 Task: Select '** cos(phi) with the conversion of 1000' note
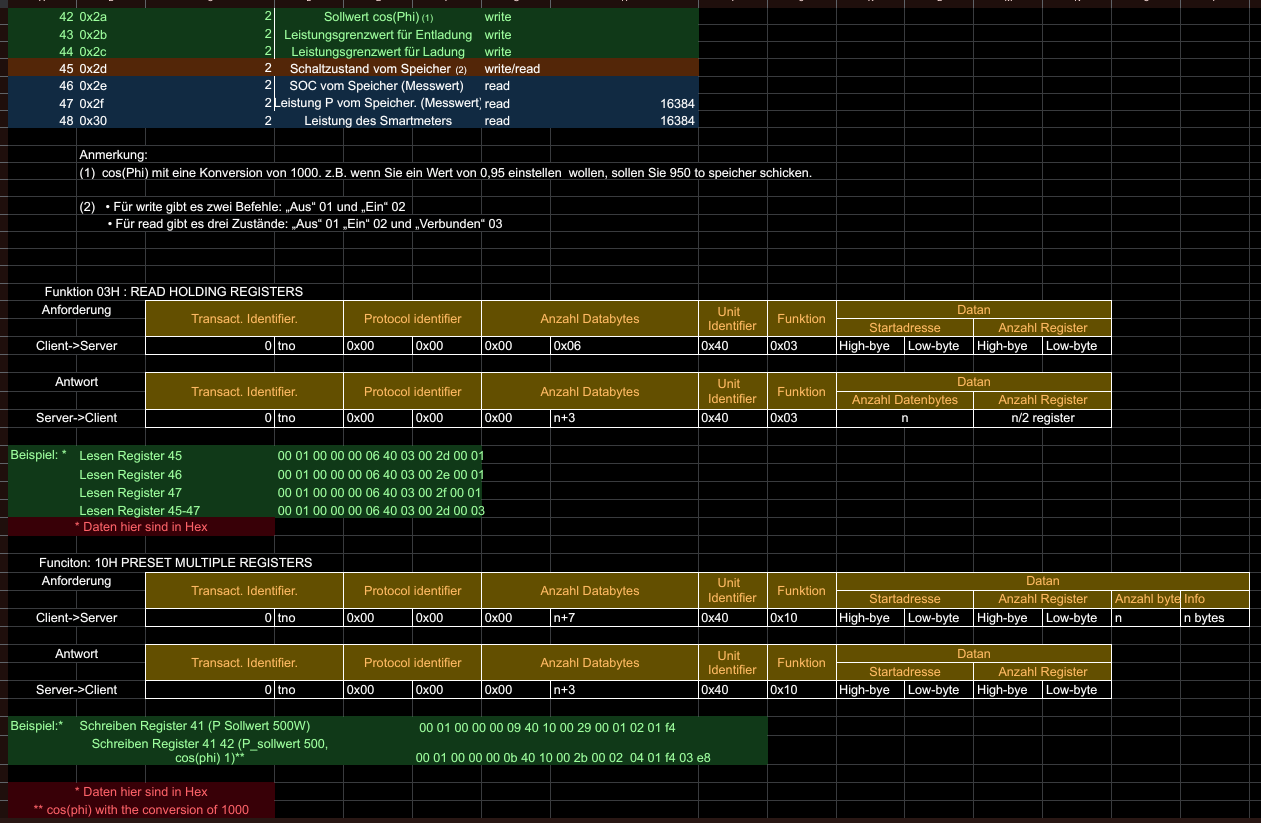point(141,809)
